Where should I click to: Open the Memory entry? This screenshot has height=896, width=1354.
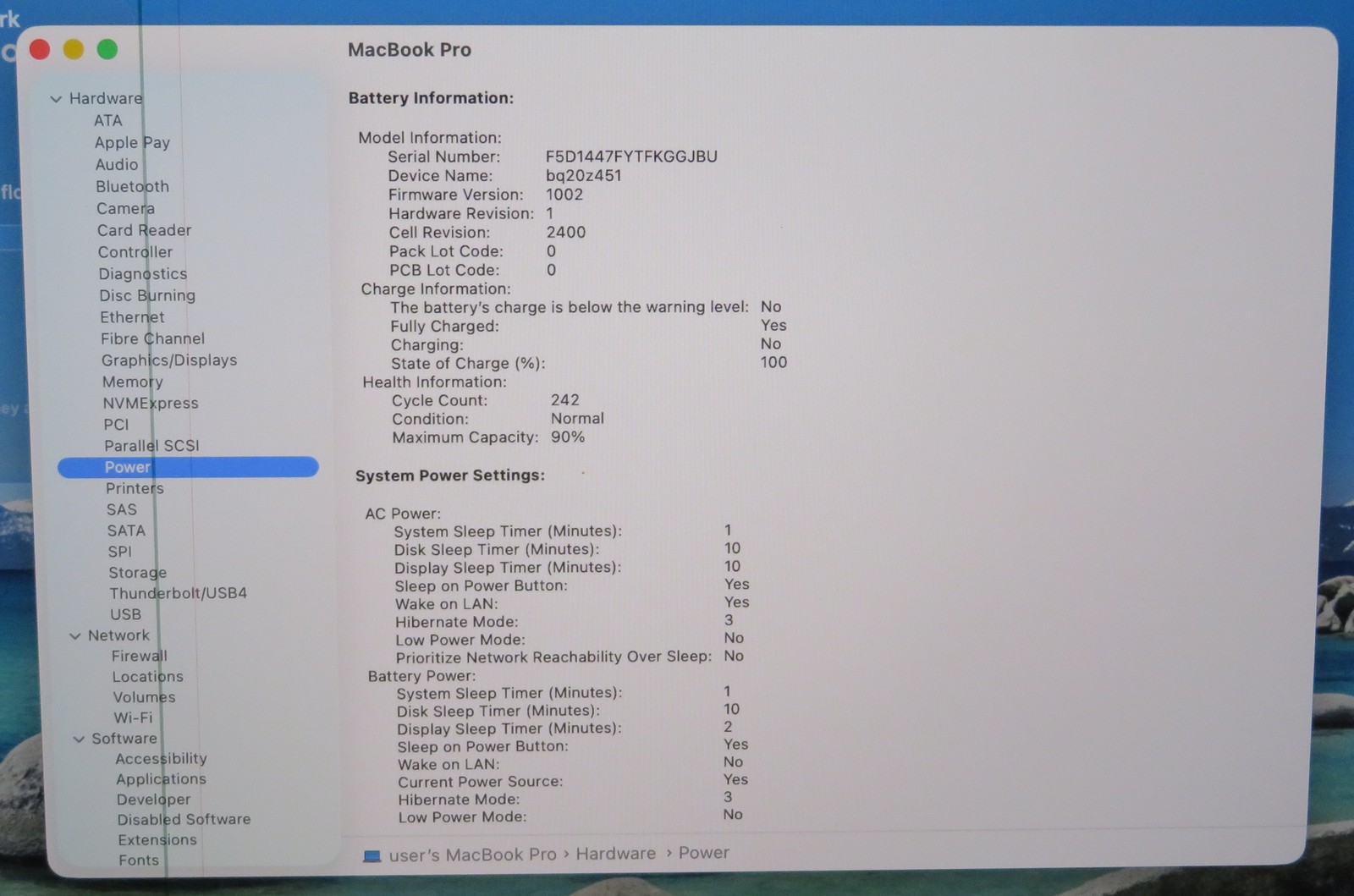click(132, 382)
